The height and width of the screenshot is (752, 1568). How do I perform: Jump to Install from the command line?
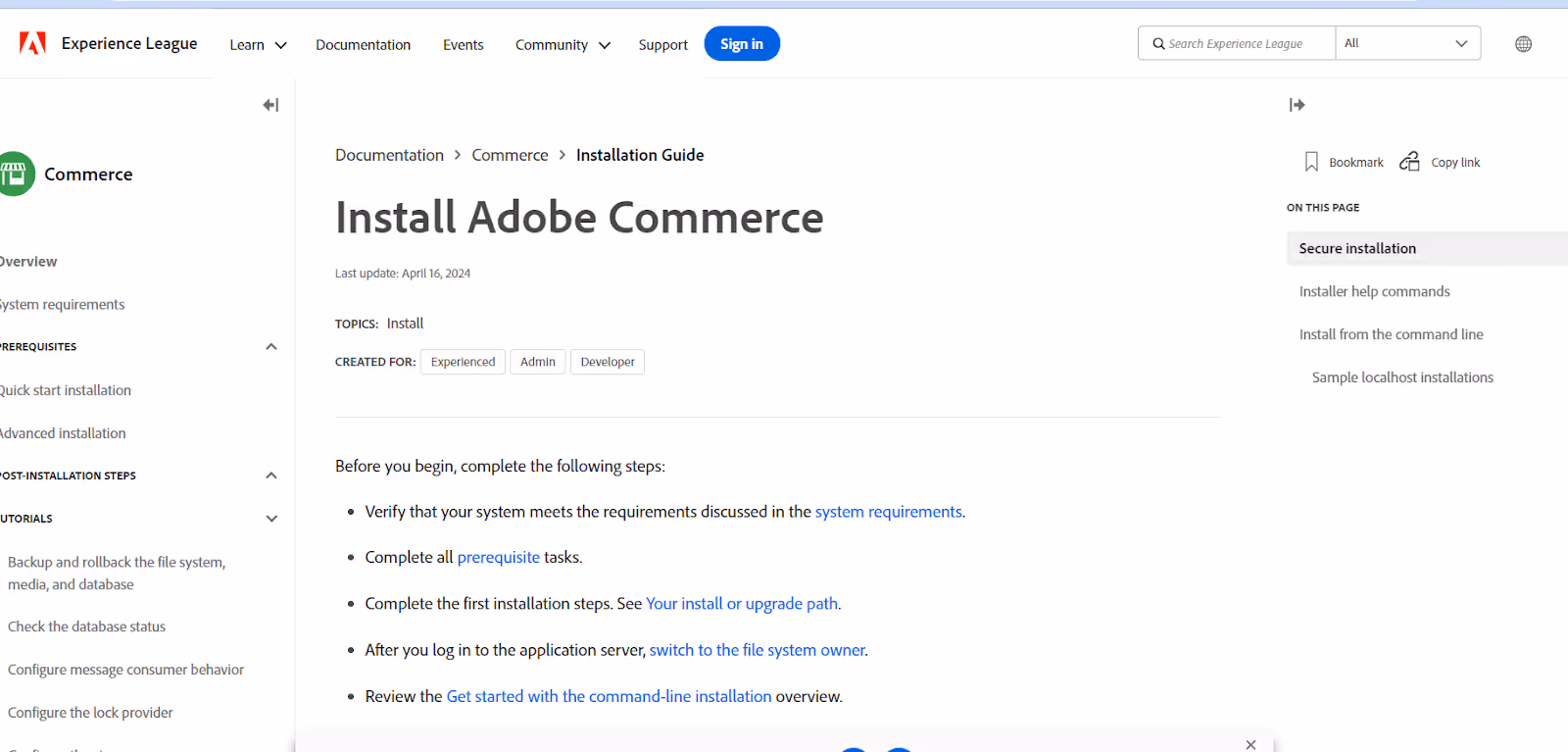pos(1391,334)
